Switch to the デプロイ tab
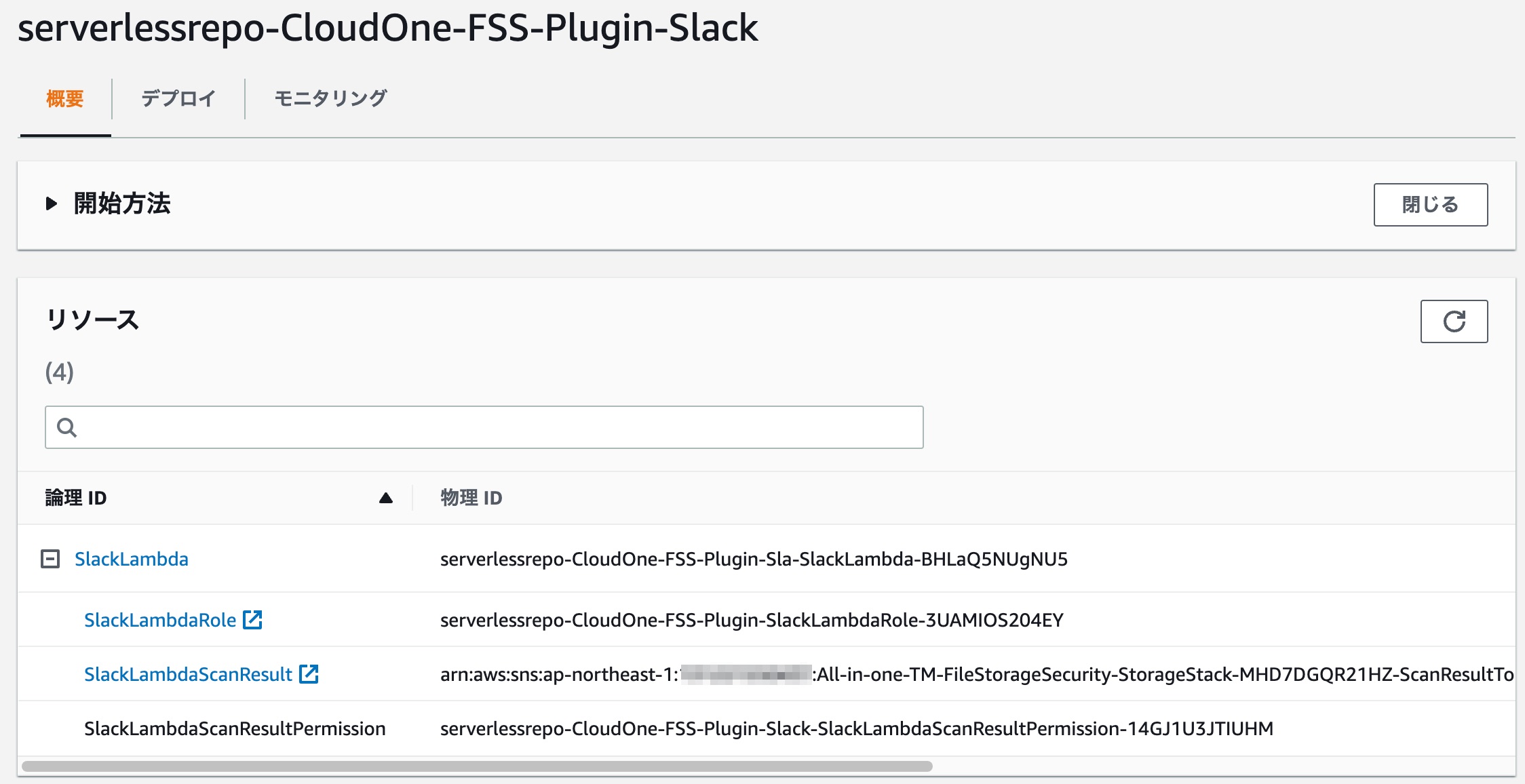The height and width of the screenshot is (784, 1525). [x=178, y=99]
